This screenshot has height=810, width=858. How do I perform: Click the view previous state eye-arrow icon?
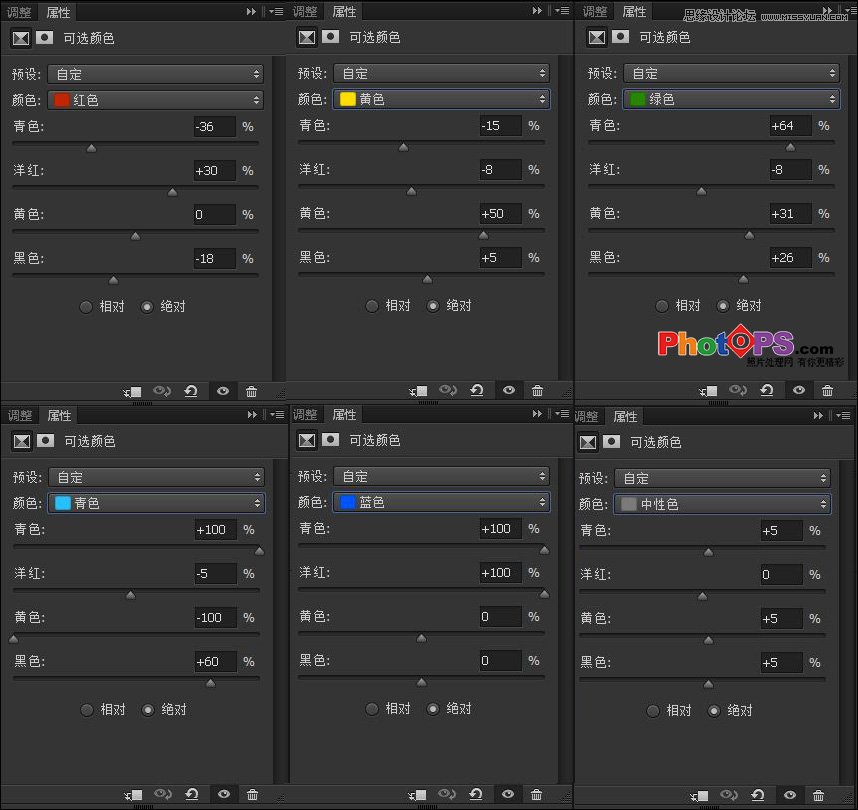pyautogui.click(x=162, y=391)
